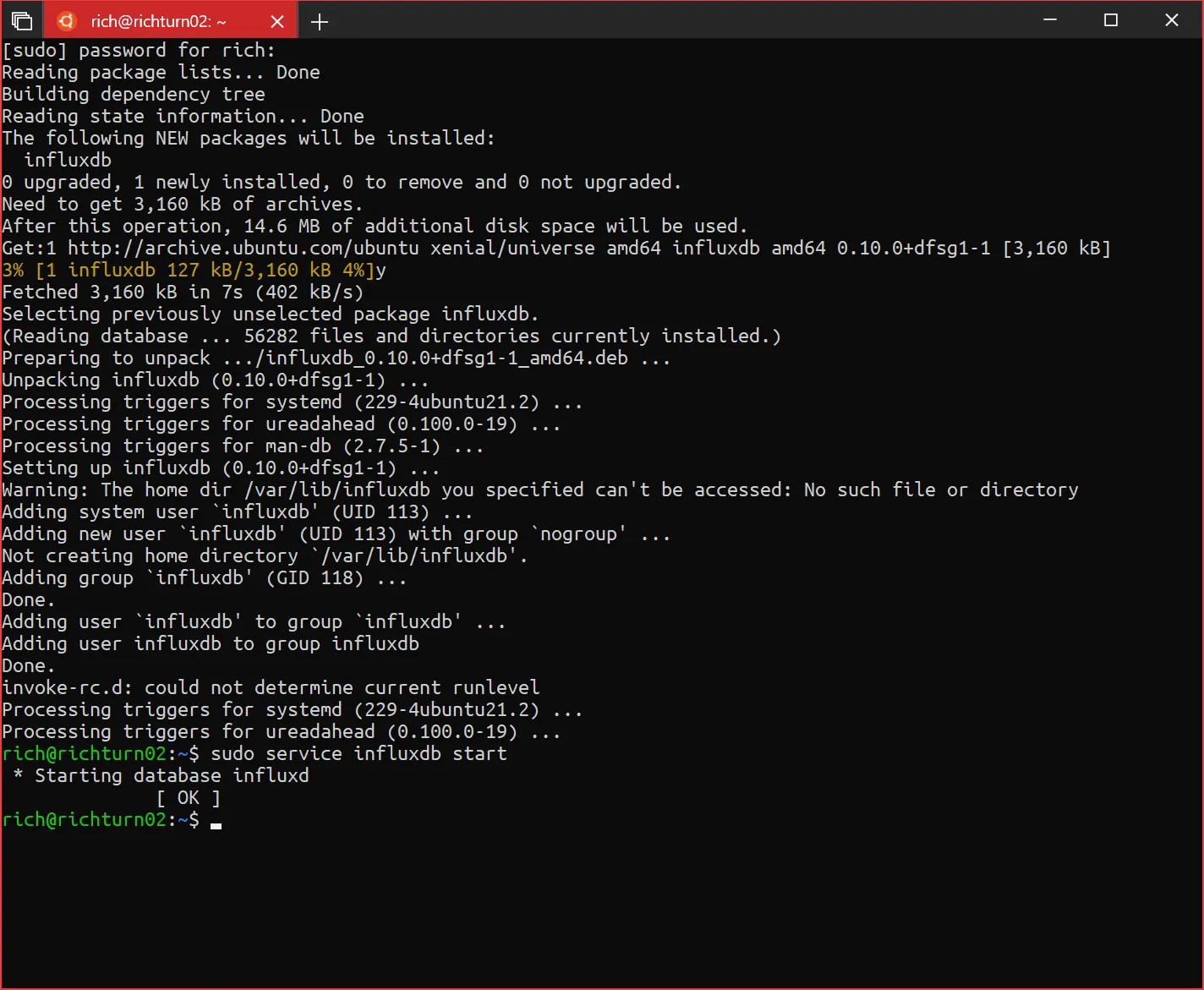The image size is (1204, 990).
Task: Maximize the terminal window
Action: (1111, 20)
